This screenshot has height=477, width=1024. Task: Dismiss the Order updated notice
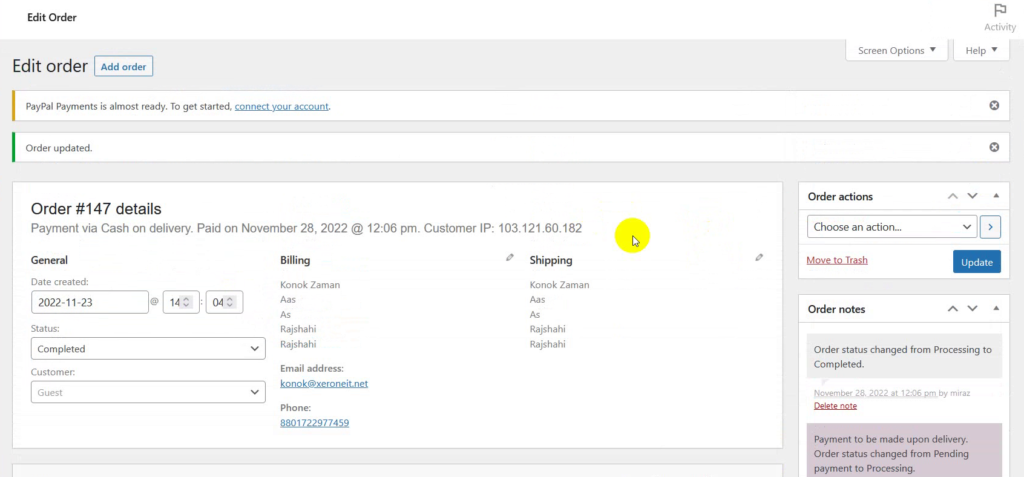[994, 148]
